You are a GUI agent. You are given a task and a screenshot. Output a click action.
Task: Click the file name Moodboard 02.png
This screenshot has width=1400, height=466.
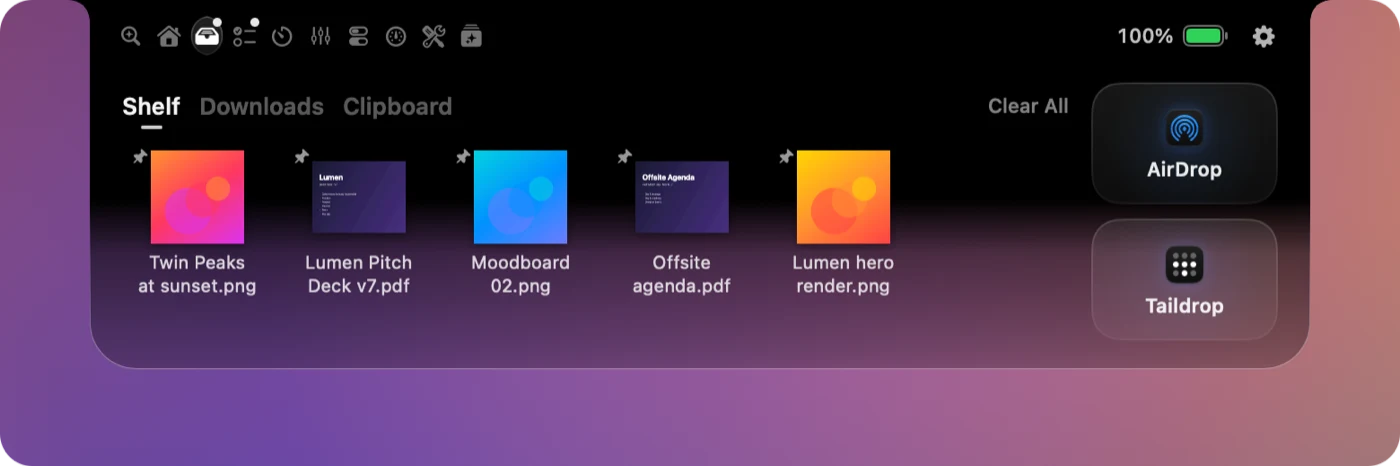coord(520,275)
